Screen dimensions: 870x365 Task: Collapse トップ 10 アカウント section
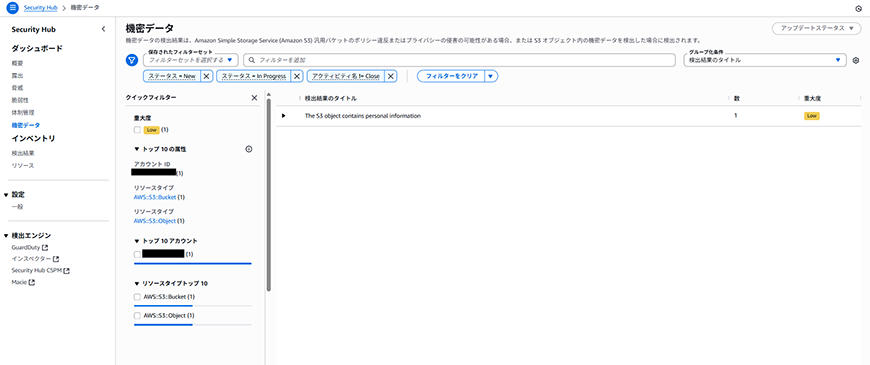pyautogui.click(x=136, y=241)
